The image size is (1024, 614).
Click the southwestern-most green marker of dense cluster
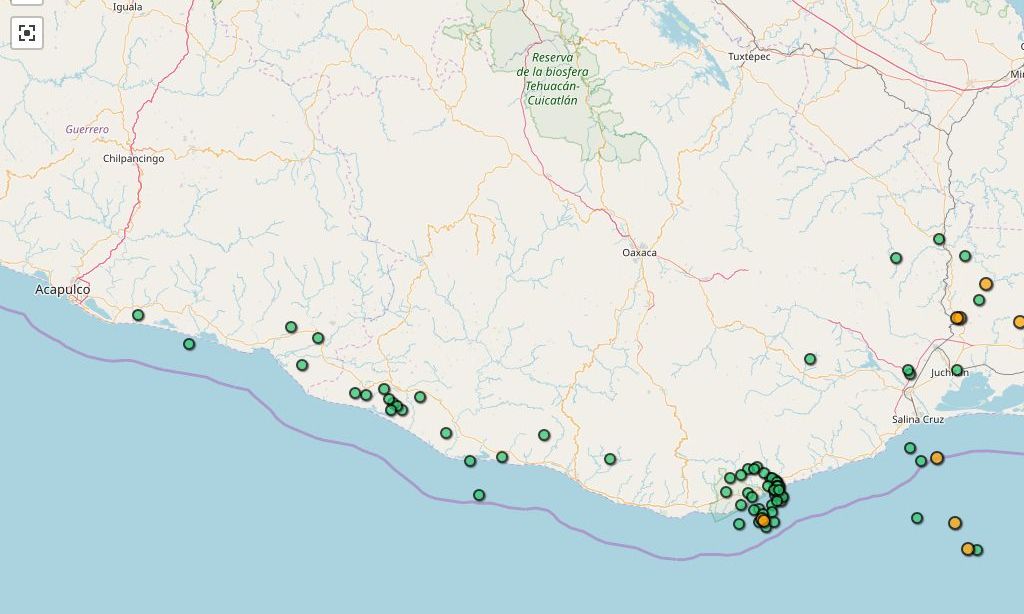[739, 524]
